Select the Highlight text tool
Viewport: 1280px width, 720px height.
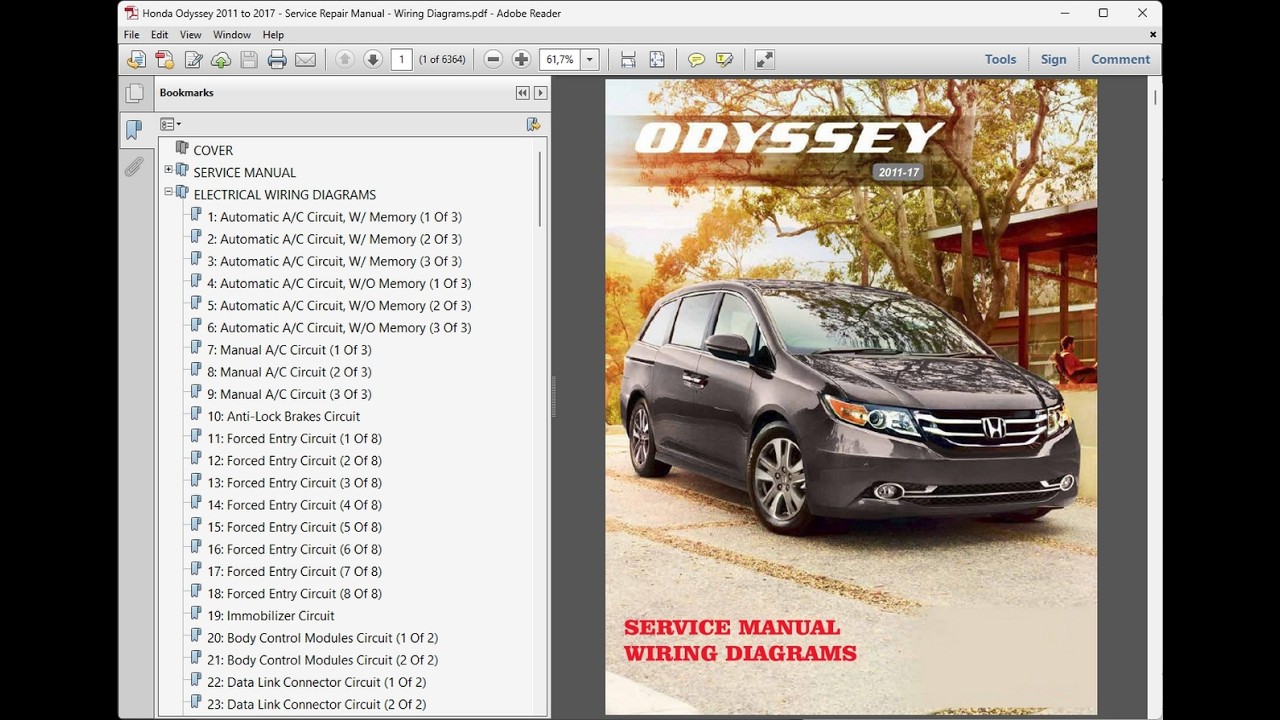[x=725, y=60]
